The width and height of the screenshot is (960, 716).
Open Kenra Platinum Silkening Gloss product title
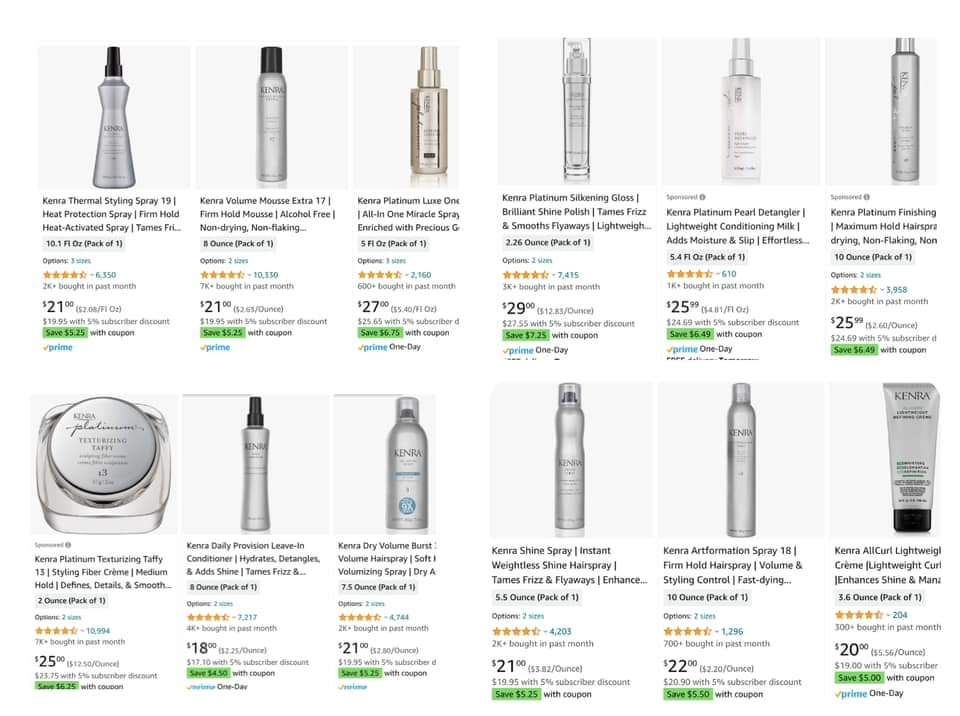(x=575, y=212)
